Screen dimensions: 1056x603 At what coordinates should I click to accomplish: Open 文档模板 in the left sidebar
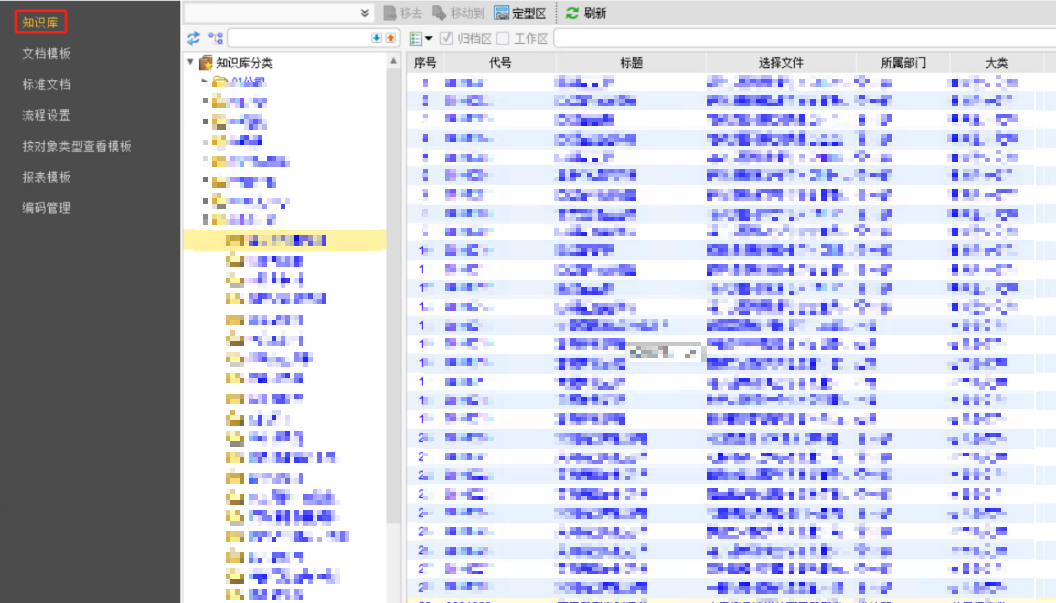pyautogui.click(x=47, y=53)
